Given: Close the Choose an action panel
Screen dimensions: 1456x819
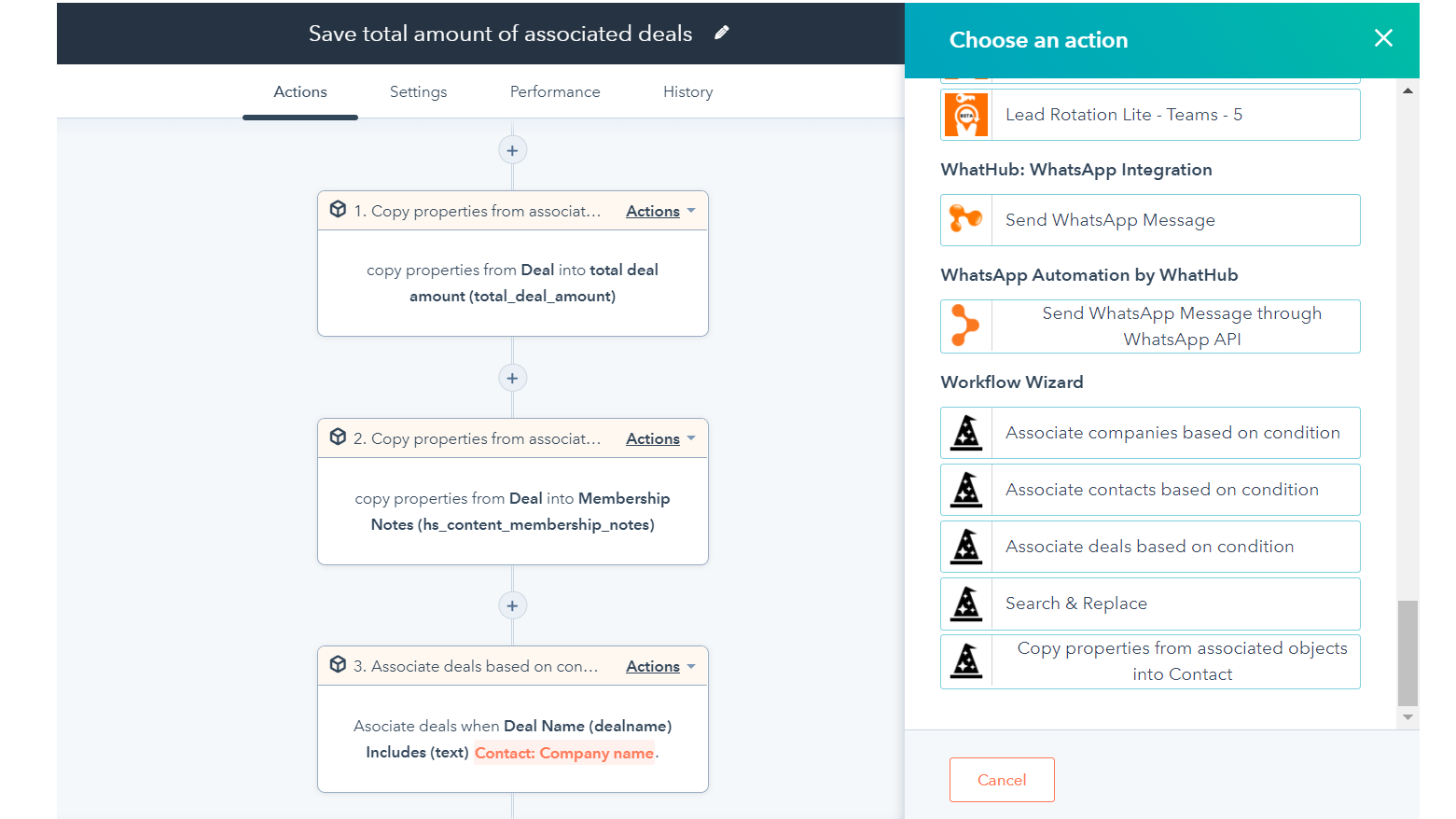Looking at the screenshot, I should (x=1383, y=38).
